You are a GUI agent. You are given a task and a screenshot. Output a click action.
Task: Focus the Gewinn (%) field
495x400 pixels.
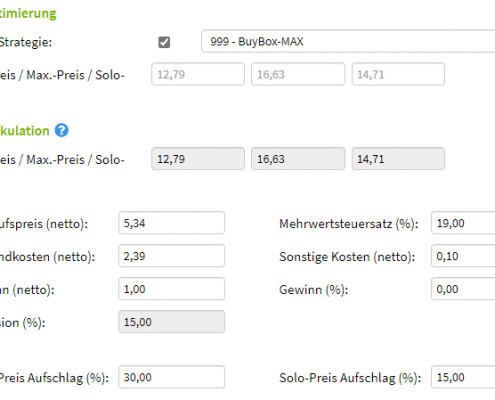(463, 289)
